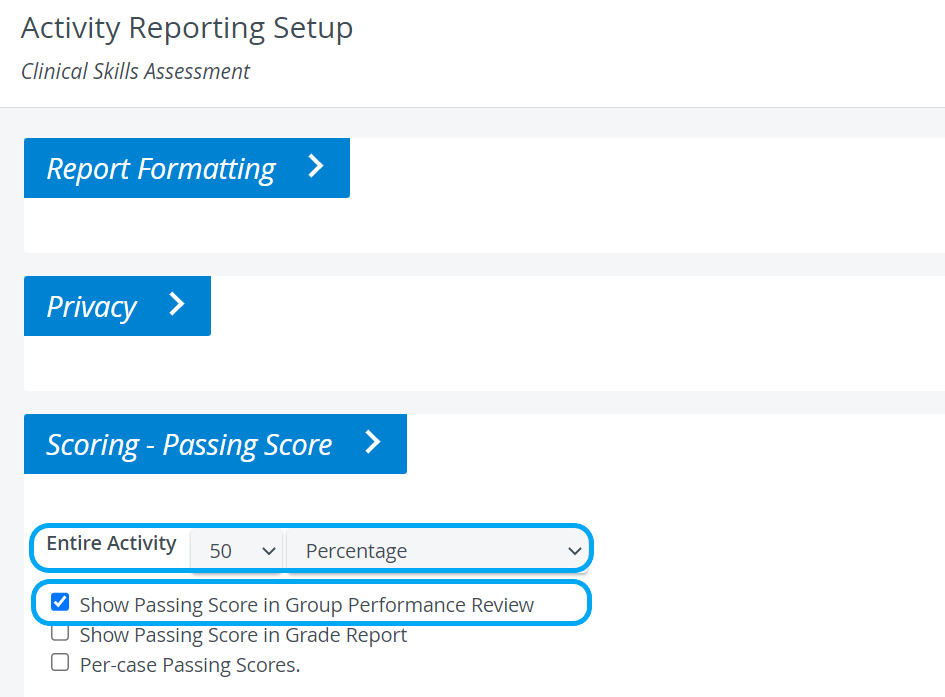
Task: Click the Show Passing Score in Group Performance Review label
Action: 307,605
